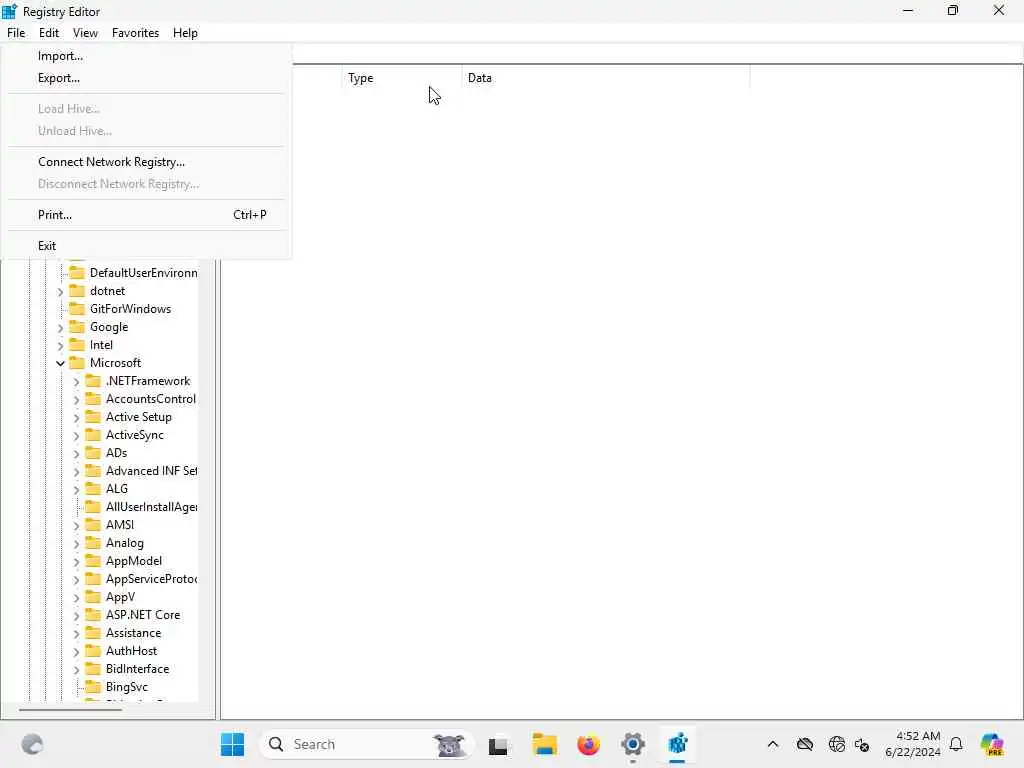Viewport: 1024px width, 768px height.
Task: Click the BidInterface folder icon
Action: (x=93, y=669)
